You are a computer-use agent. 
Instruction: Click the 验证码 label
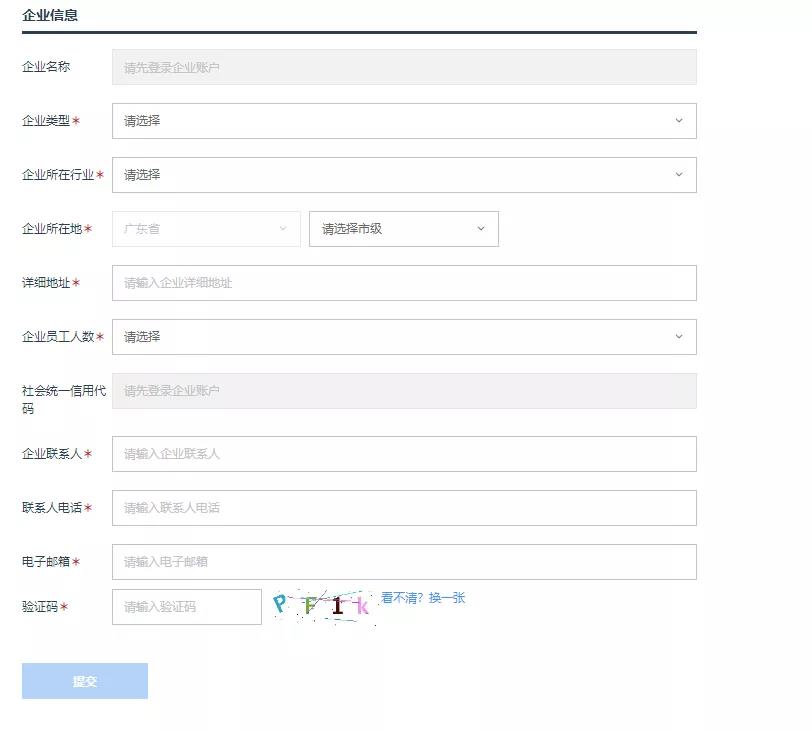40,606
